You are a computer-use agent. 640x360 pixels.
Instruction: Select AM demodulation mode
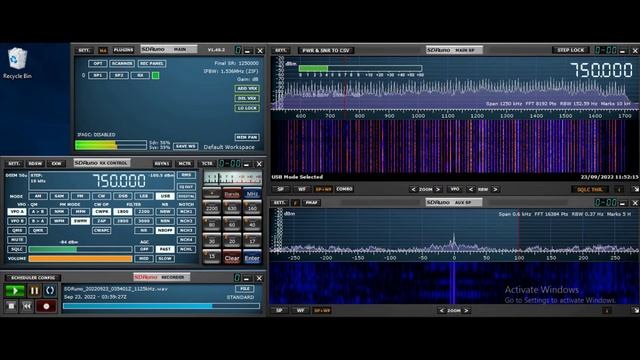tap(38, 196)
